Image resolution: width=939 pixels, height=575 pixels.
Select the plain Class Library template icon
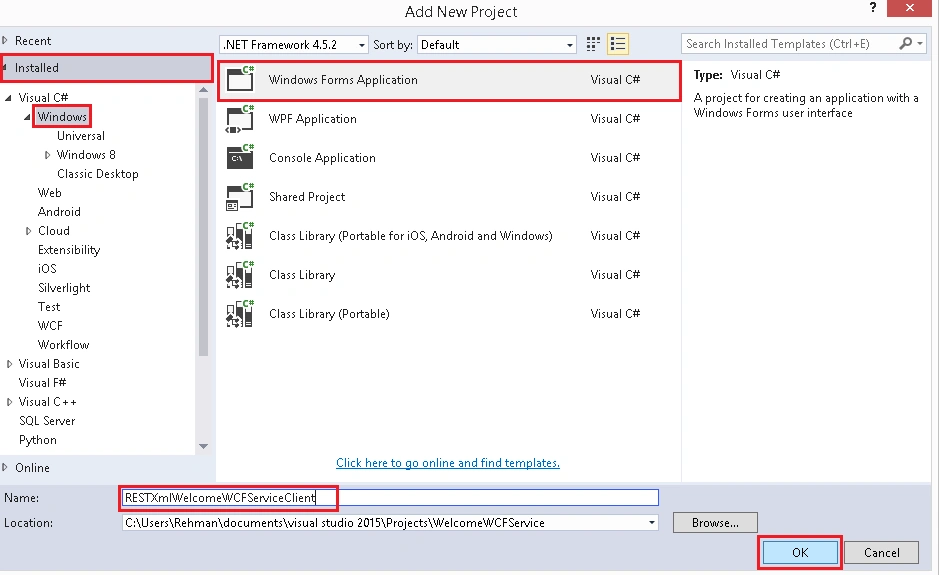[240, 274]
